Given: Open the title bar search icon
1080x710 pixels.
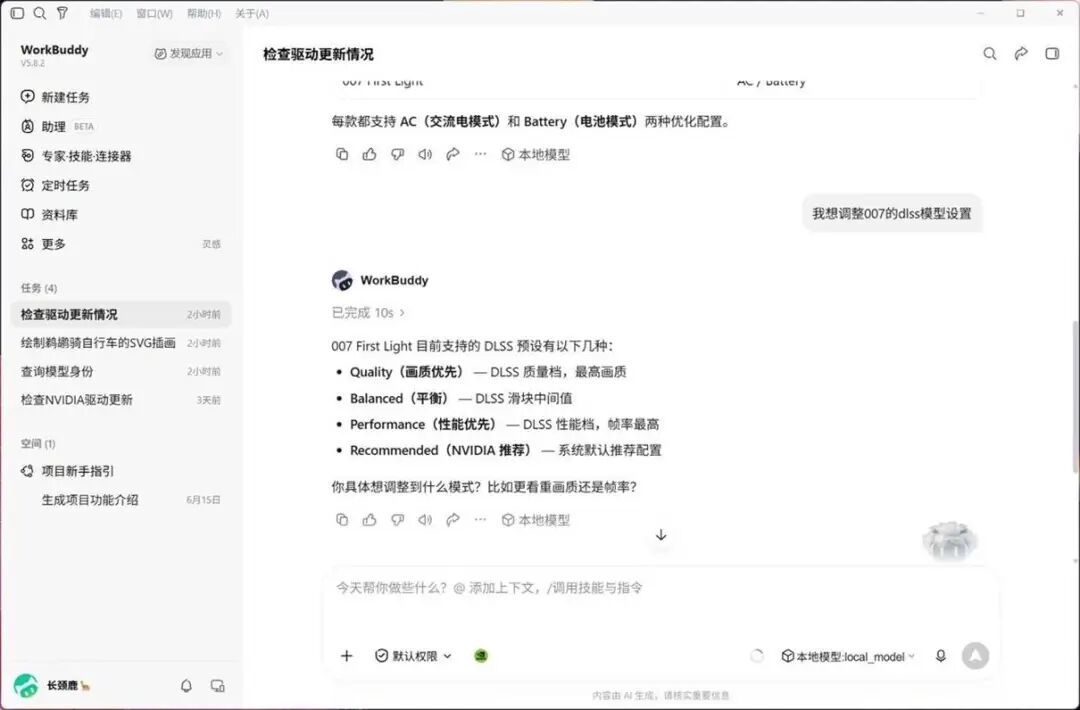Looking at the screenshot, I should (40, 13).
